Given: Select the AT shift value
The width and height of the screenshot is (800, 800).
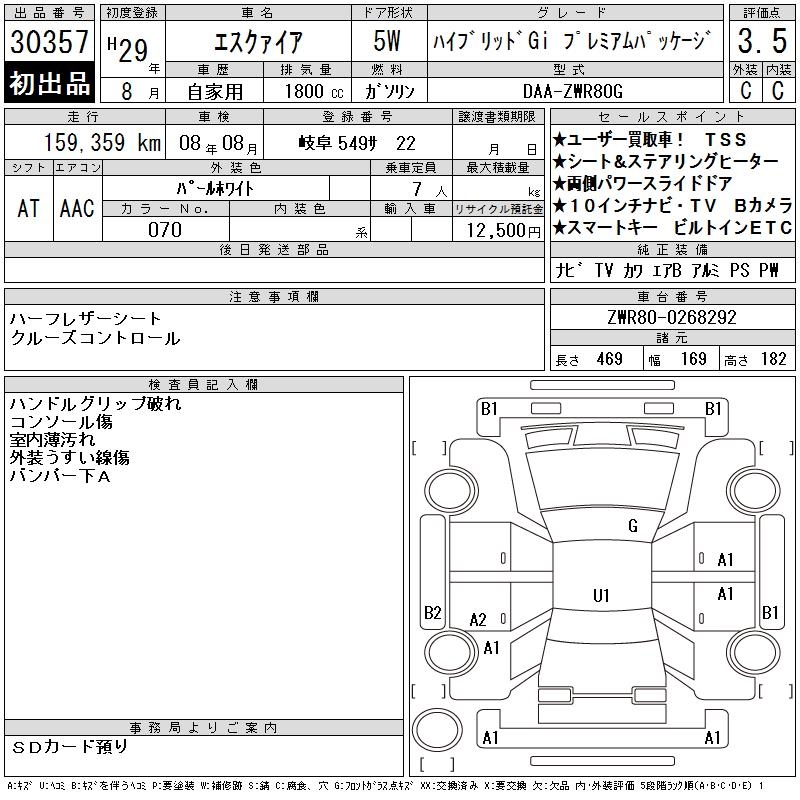Looking at the screenshot, I should pos(29,208).
